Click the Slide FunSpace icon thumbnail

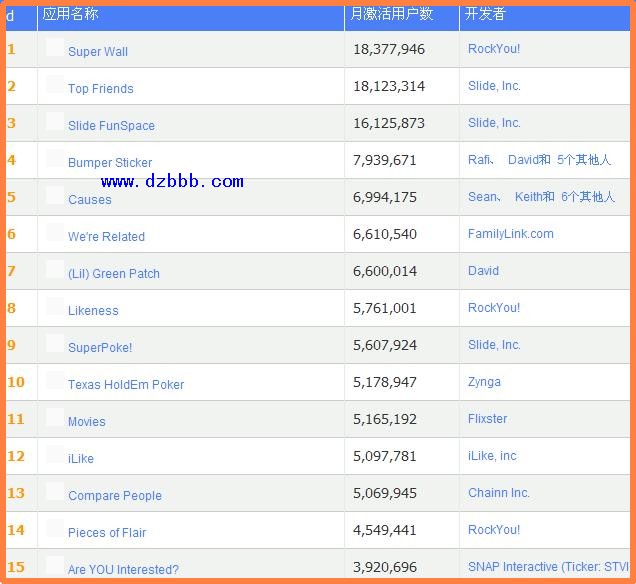click(x=55, y=121)
